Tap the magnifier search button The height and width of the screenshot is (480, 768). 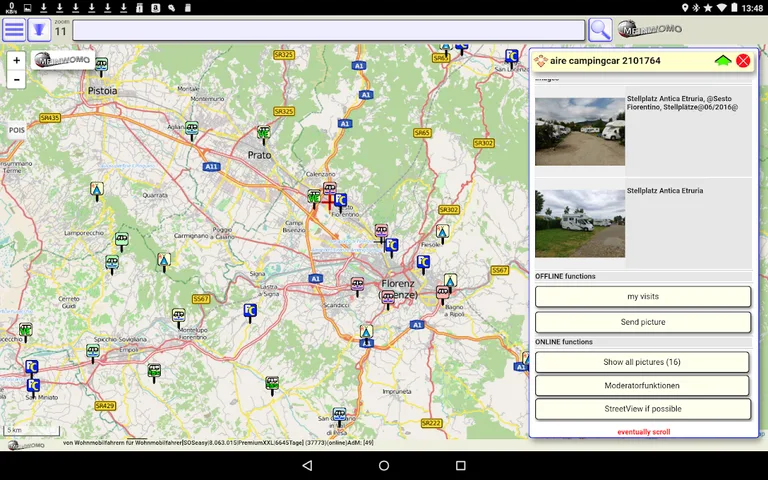tap(600, 30)
